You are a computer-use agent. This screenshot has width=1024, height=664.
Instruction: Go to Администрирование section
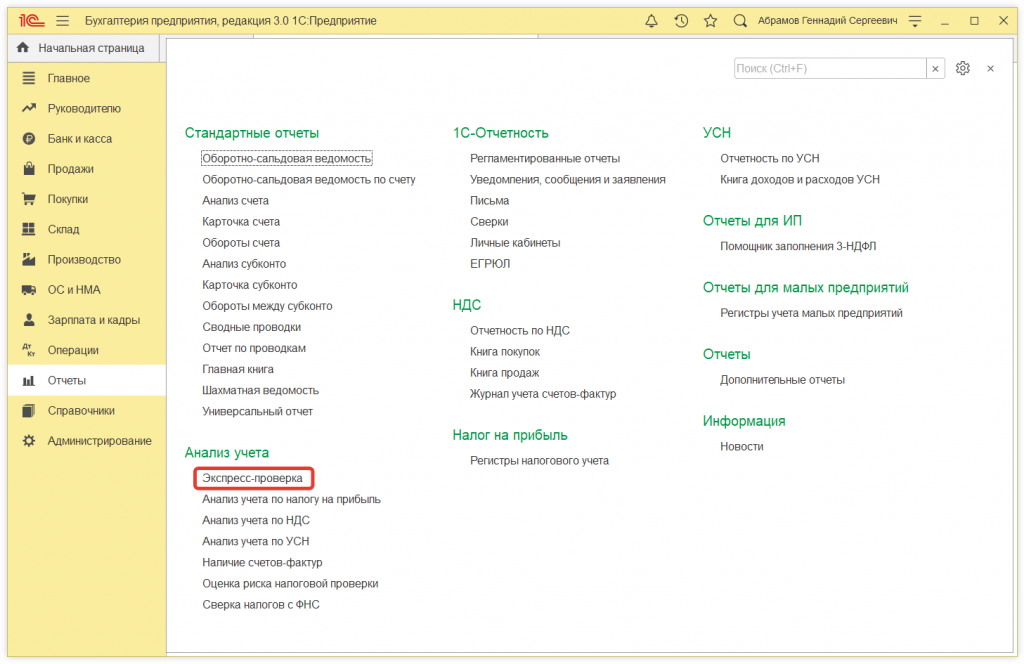tap(99, 441)
